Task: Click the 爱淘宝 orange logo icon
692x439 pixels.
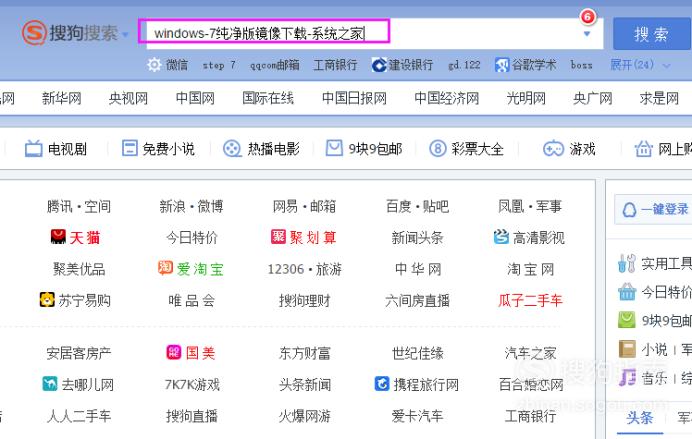Action: [165, 267]
